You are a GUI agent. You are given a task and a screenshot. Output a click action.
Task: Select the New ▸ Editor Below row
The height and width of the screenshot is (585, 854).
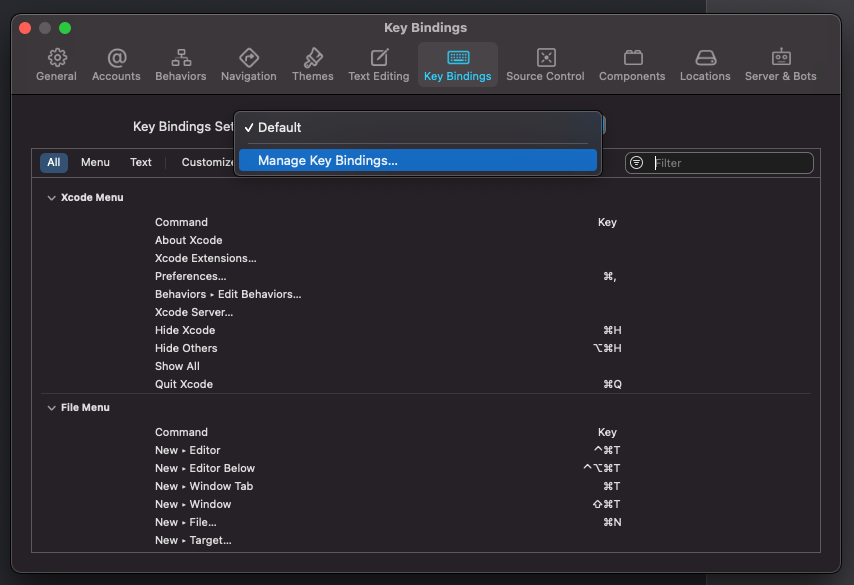pyautogui.click(x=425, y=468)
